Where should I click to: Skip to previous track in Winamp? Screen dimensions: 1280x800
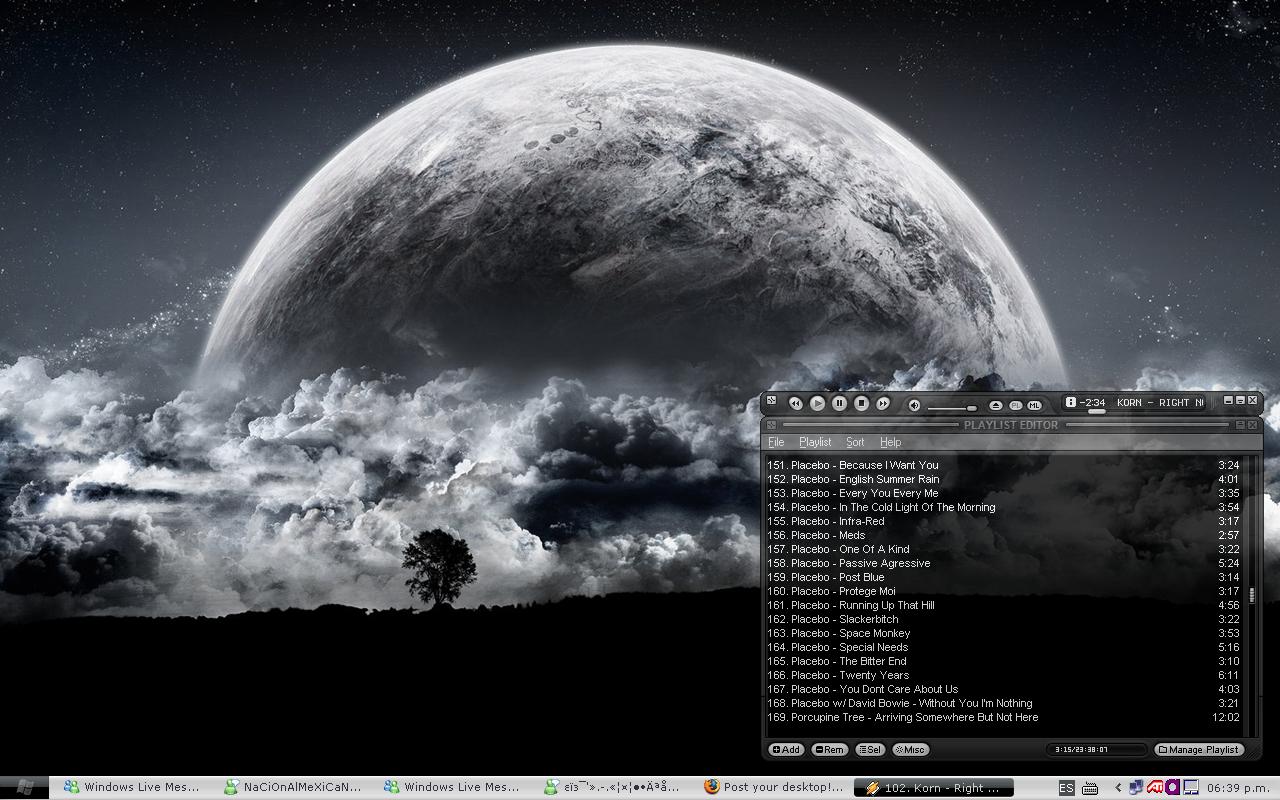pyautogui.click(x=795, y=403)
